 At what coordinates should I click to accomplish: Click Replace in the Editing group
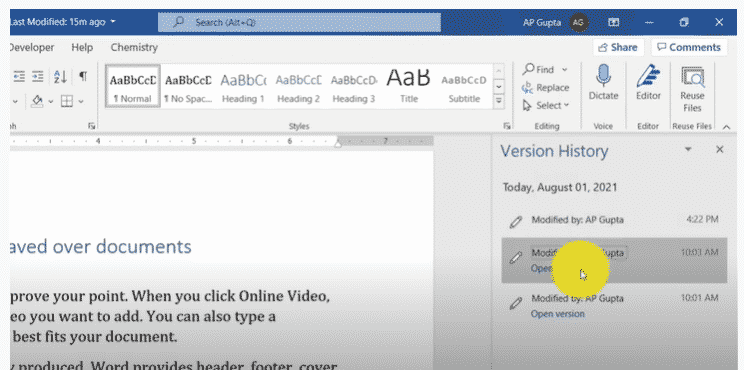pyautogui.click(x=545, y=88)
